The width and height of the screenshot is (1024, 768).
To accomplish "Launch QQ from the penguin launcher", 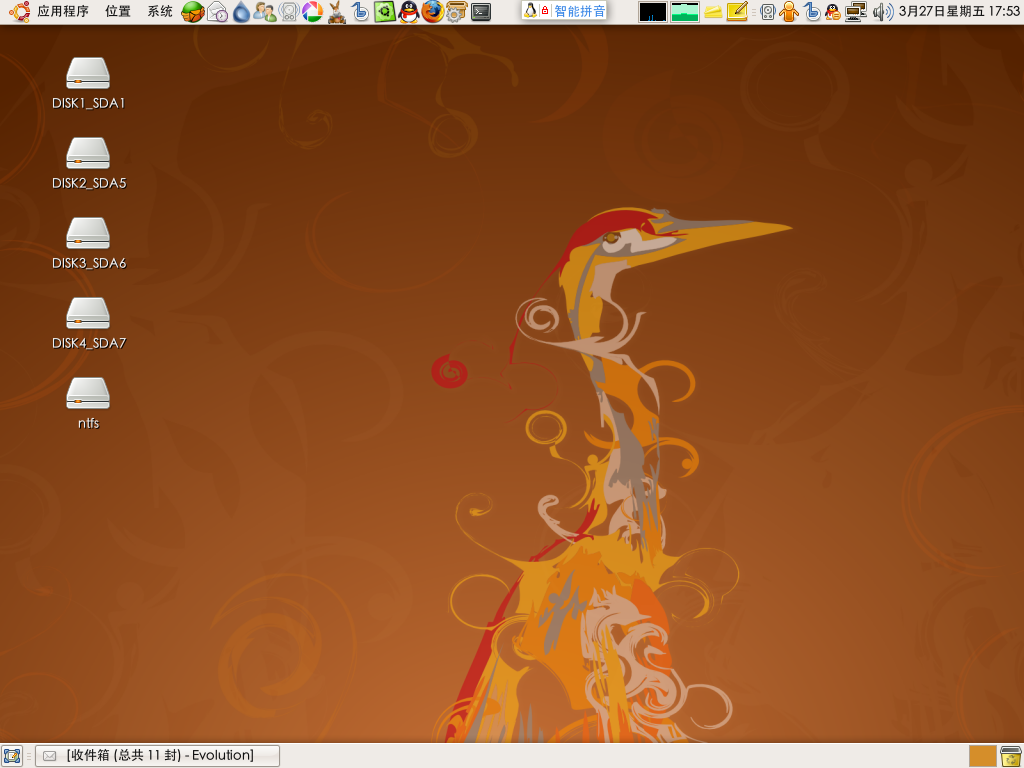I will click(409, 12).
